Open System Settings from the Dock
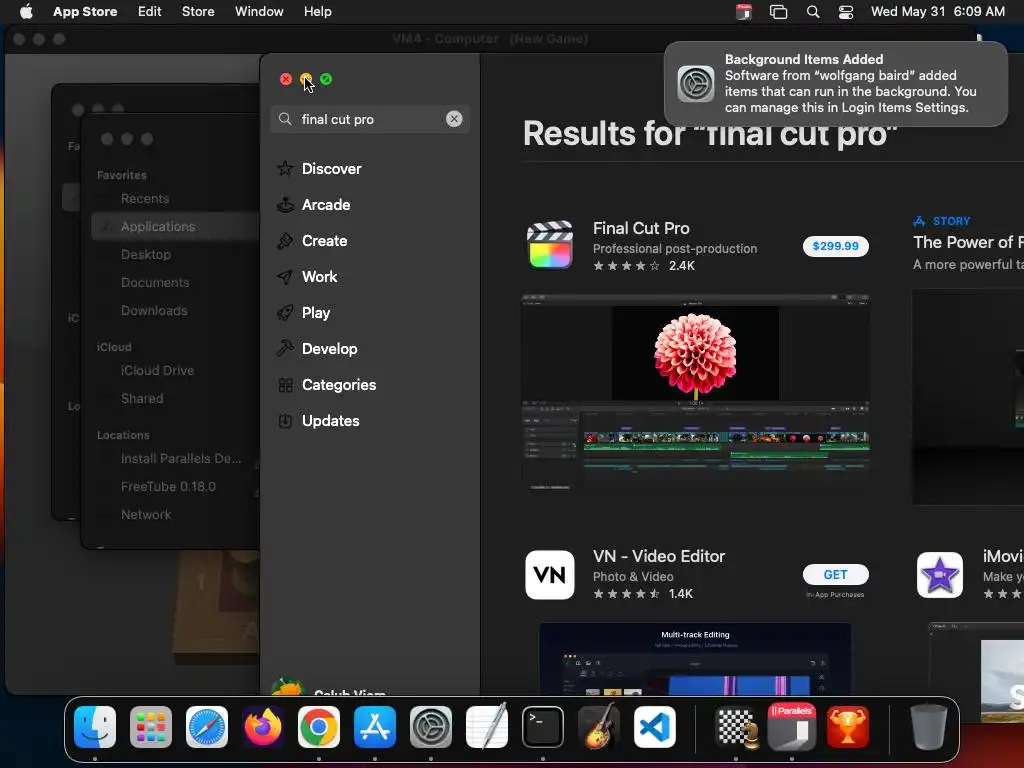This screenshot has height=768, width=1024. point(431,726)
